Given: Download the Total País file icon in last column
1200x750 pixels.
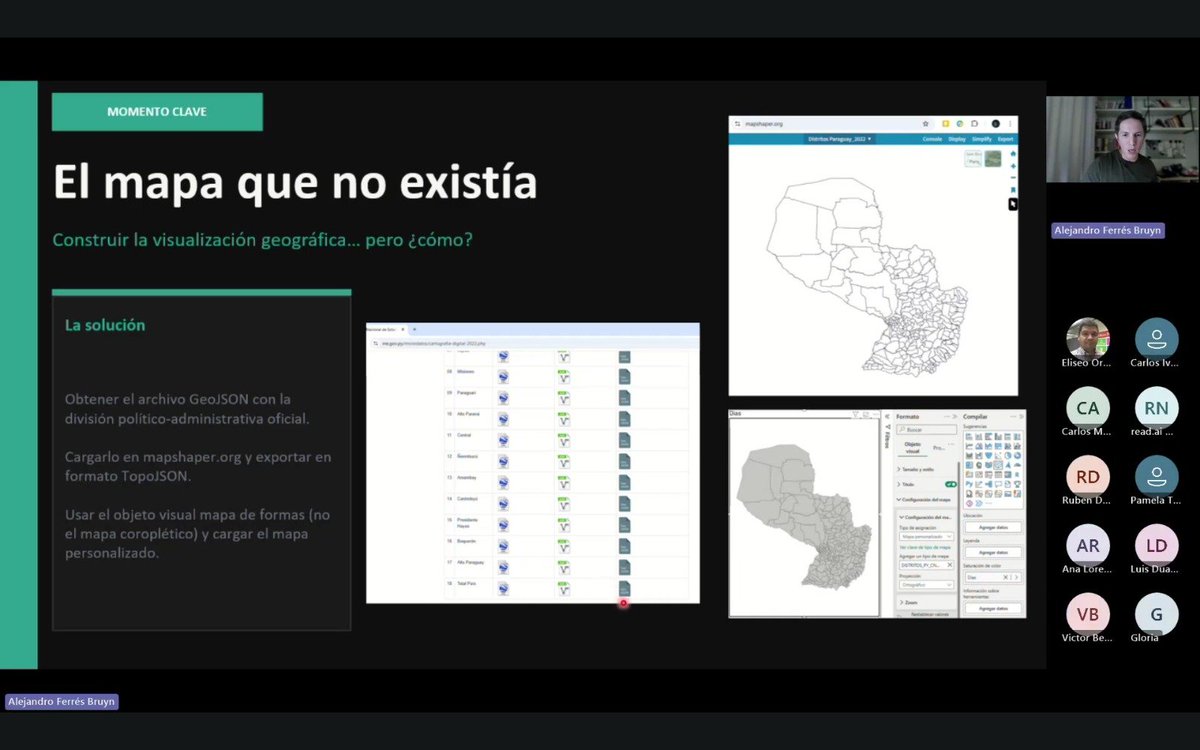Looking at the screenshot, I should click(624, 588).
